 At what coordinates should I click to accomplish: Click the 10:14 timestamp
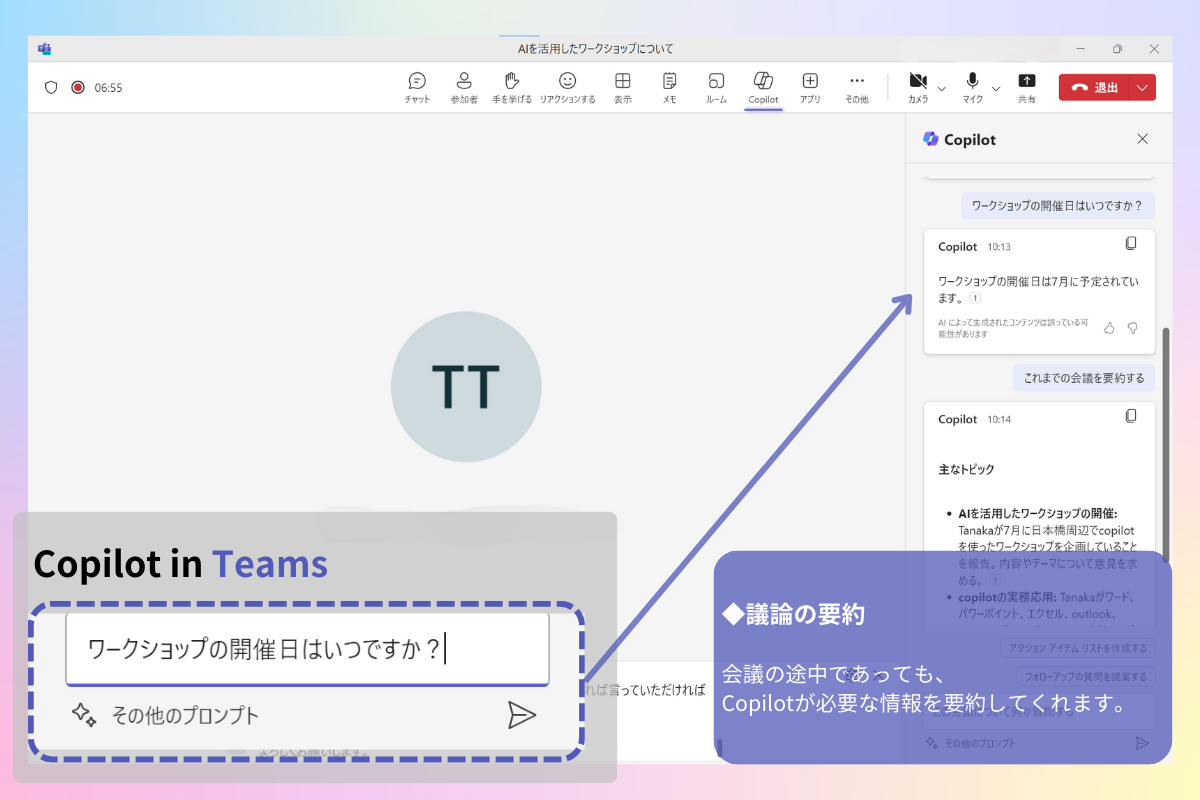tap(999, 420)
